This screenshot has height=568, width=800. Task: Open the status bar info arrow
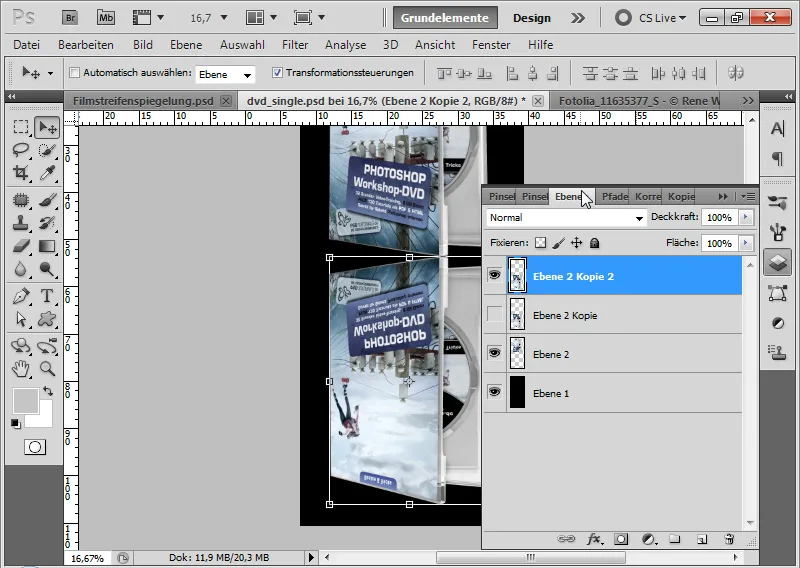pos(311,557)
